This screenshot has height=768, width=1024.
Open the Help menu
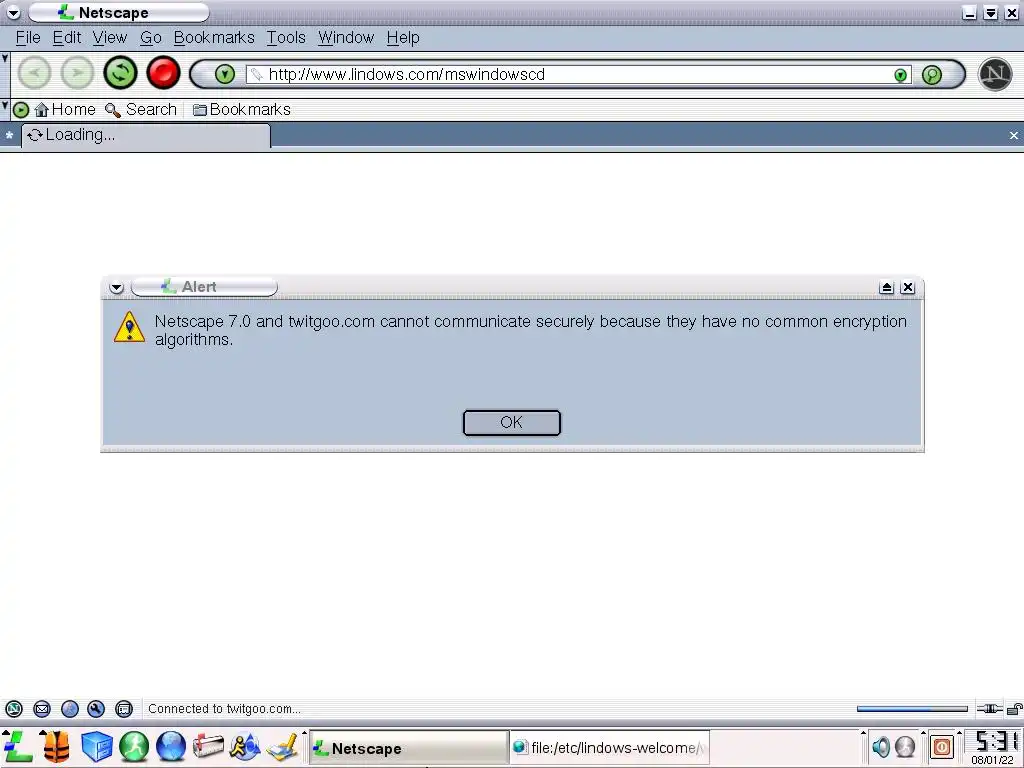tap(403, 38)
